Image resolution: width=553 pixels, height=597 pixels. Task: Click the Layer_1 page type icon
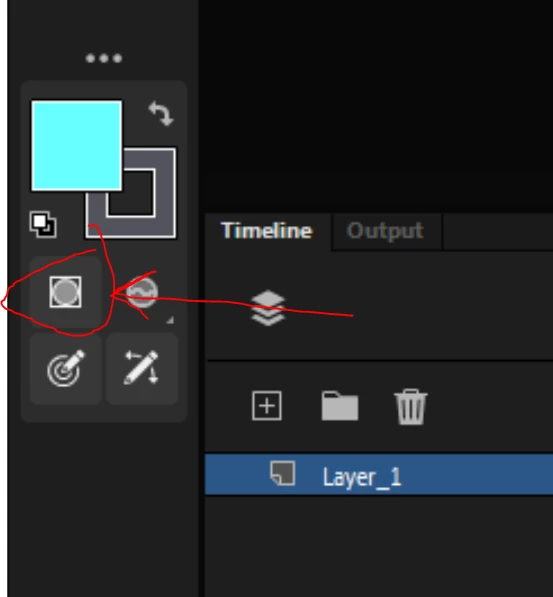click(x=283, y=473)
